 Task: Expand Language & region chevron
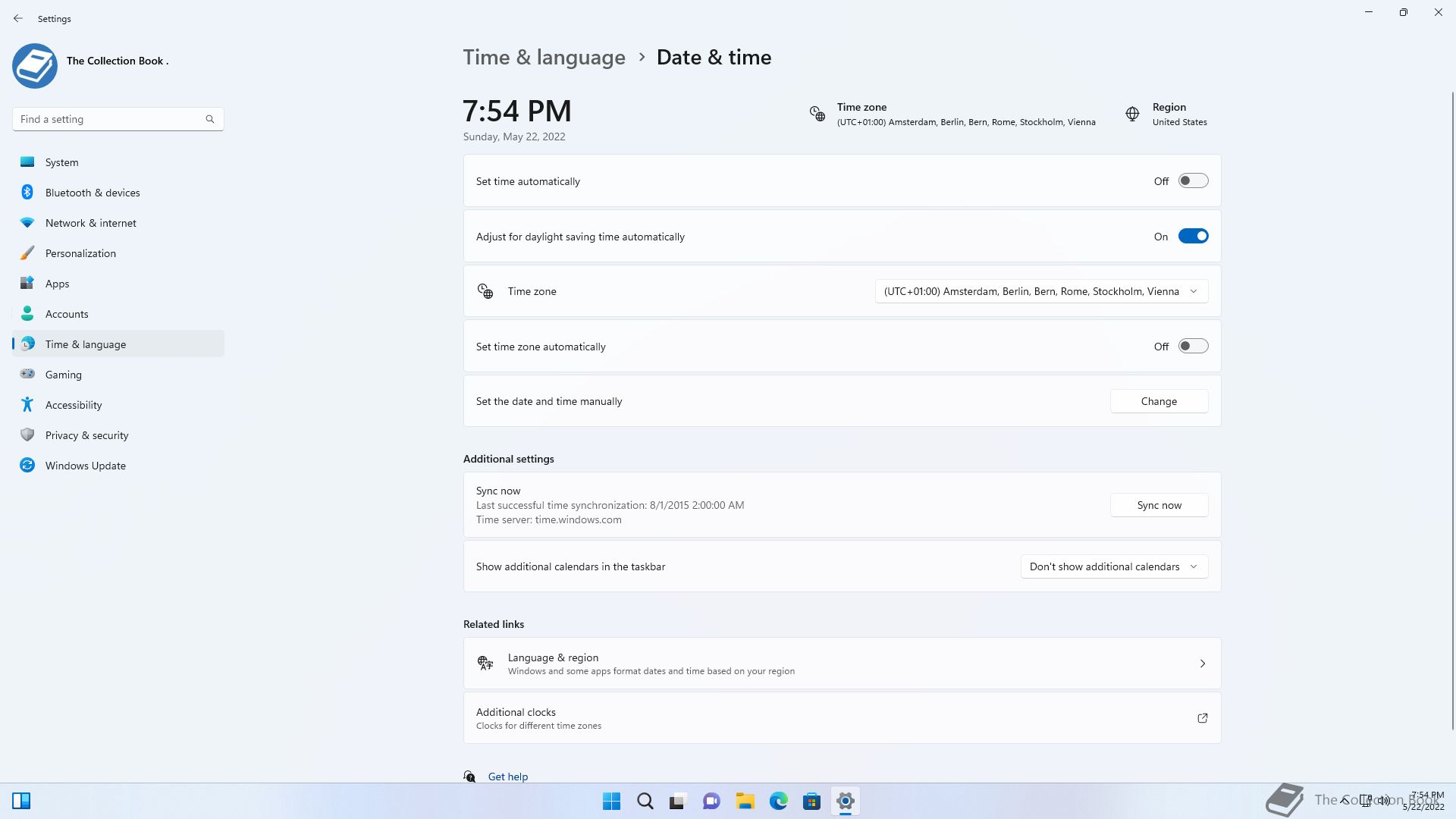(x=1203, y=664)
